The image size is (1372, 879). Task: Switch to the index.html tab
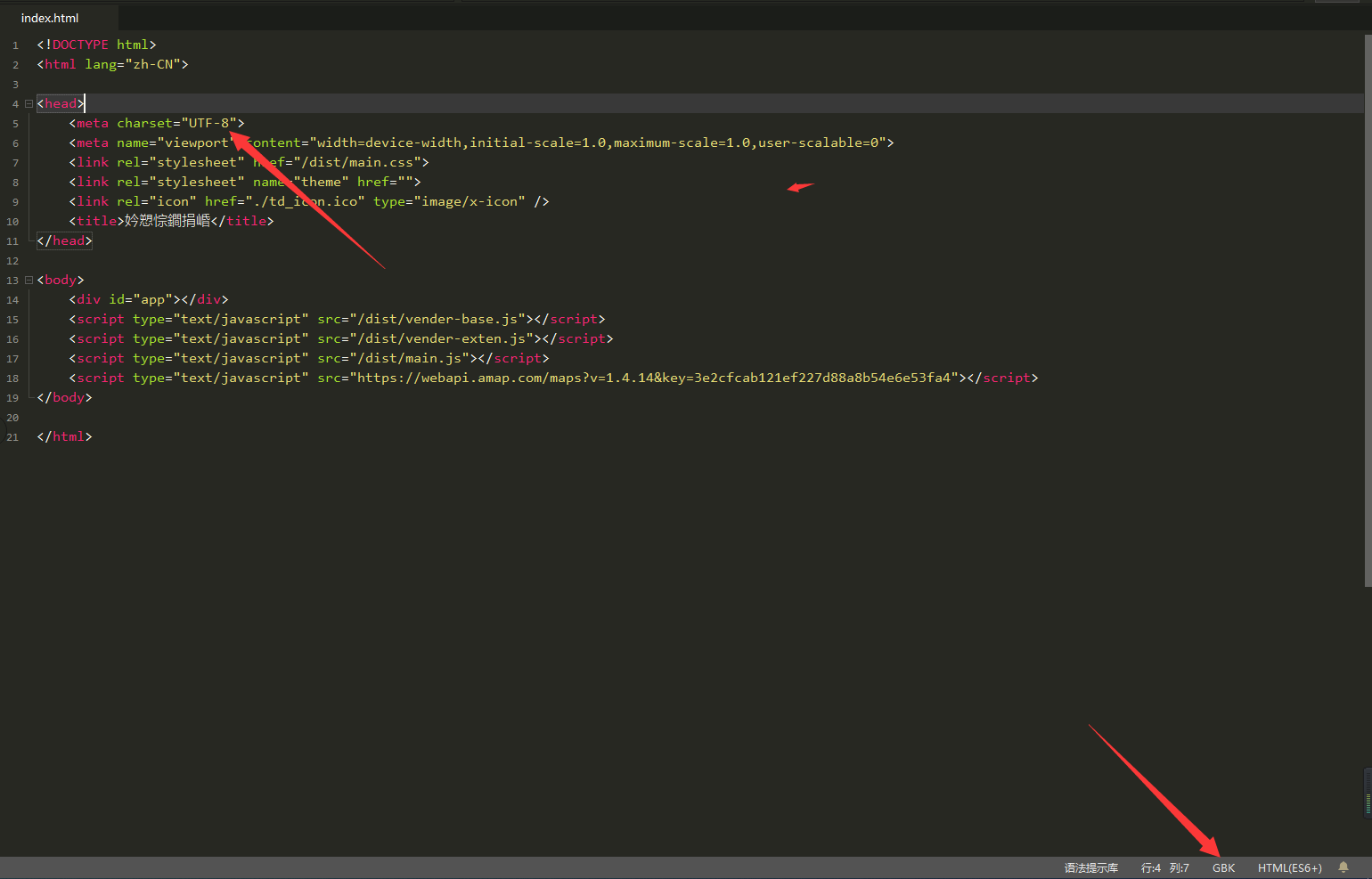tap(50, 18)
